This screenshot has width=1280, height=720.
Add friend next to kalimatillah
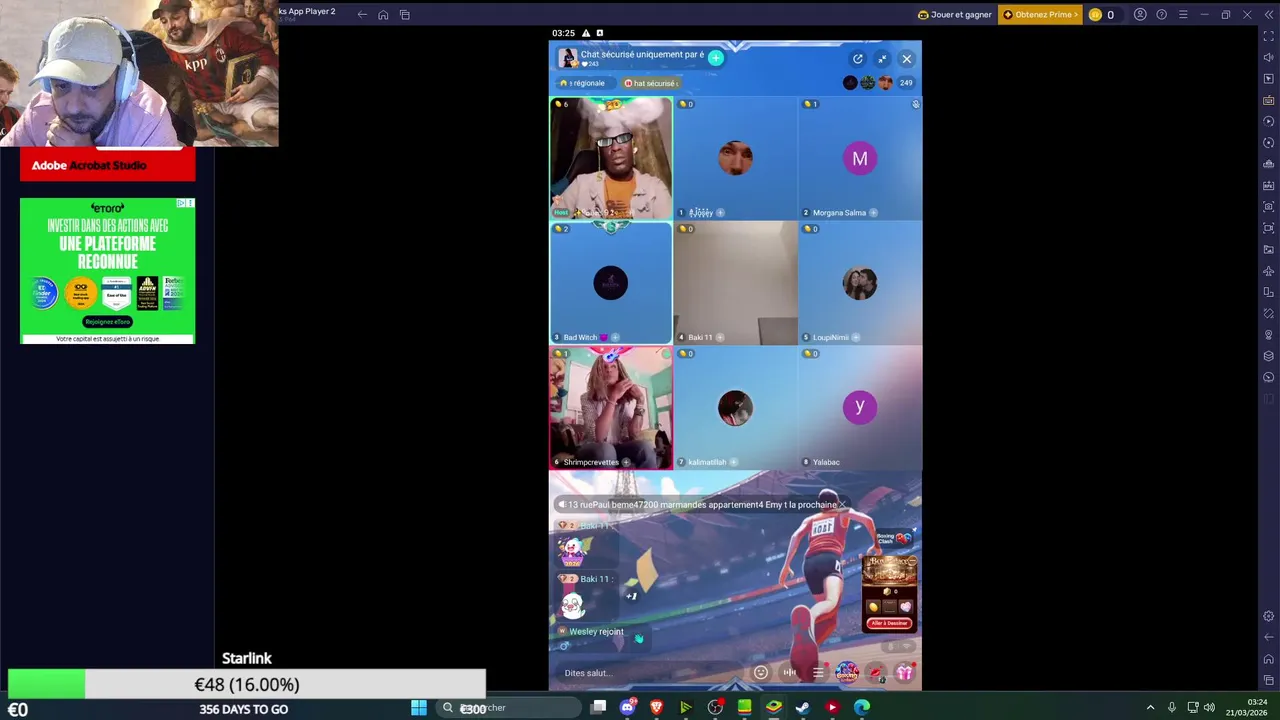[x=734, y=462]
